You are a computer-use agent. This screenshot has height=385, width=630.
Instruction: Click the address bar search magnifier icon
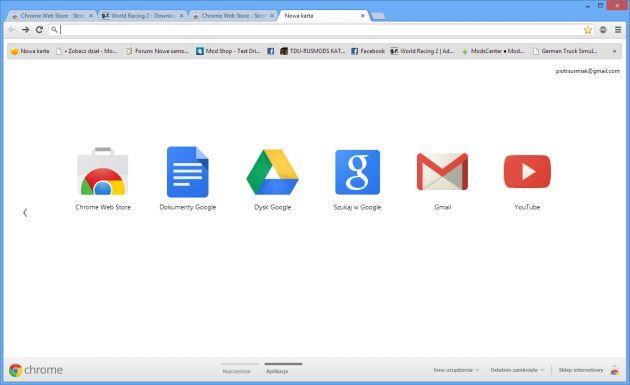pyautogui.click(x=54, y=29)
